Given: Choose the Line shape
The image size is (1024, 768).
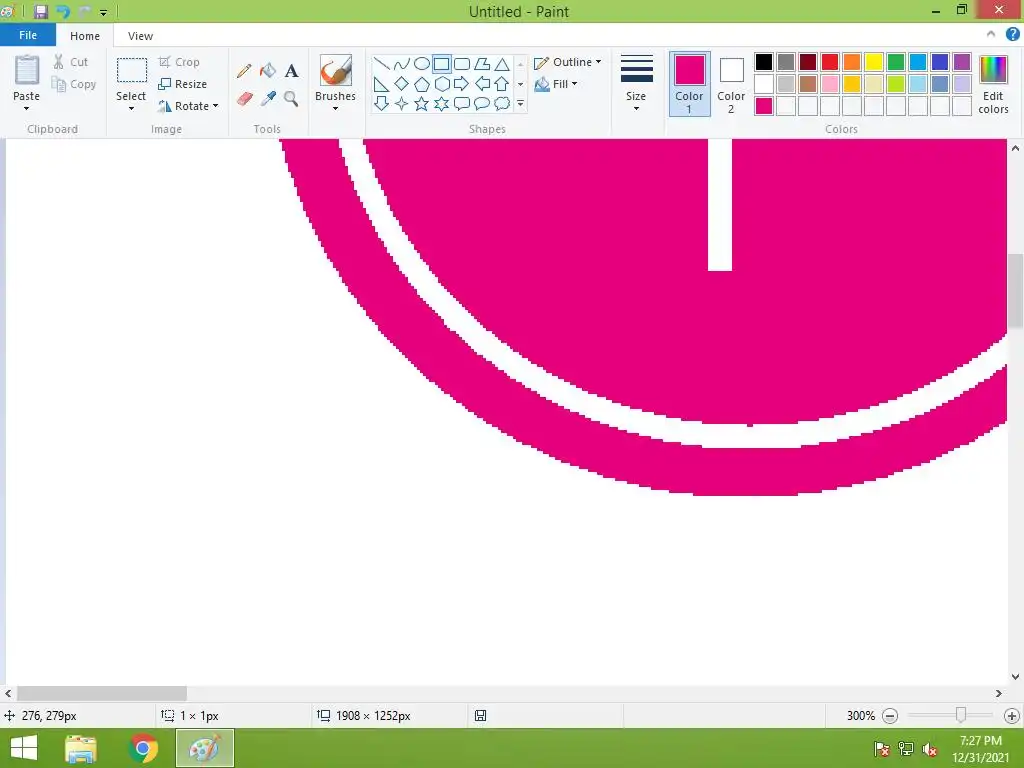Looking at the screenshot, I should pos(381,63).
